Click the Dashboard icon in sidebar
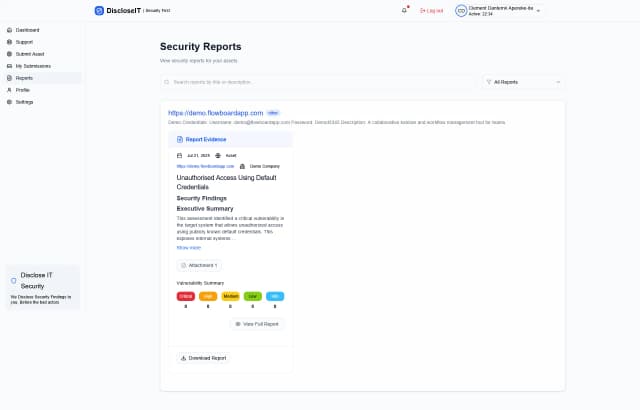Screen dimensions: 640x410 tap(10, 30)
